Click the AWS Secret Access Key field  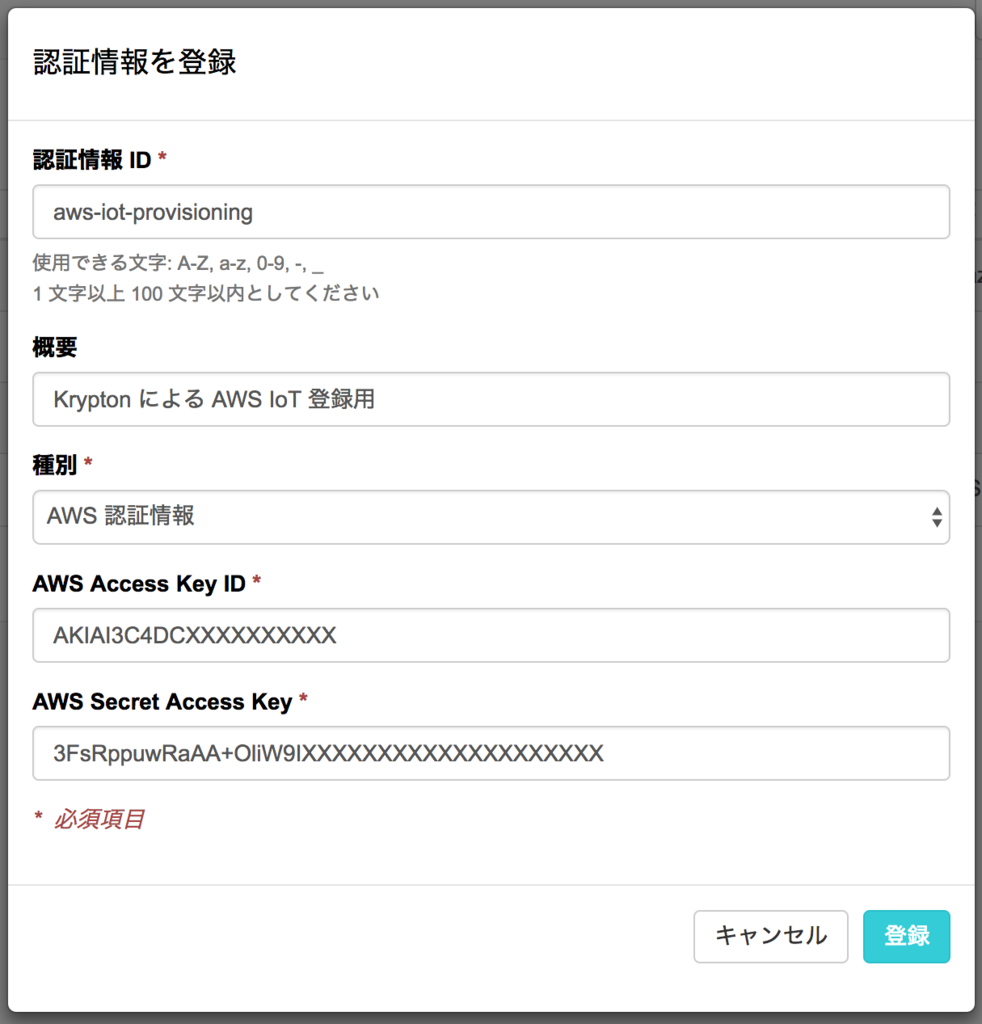coord(491,753)
